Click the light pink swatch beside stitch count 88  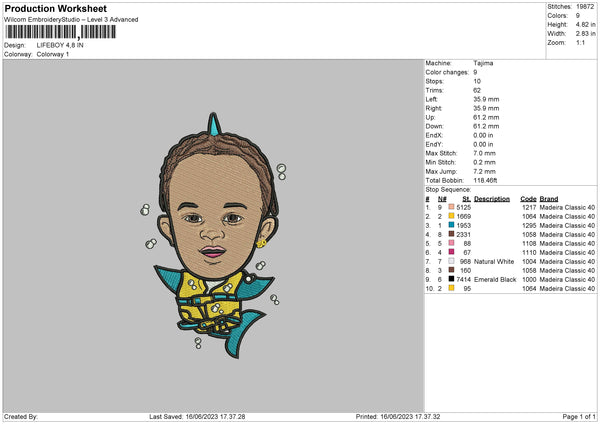pos(451,243)
